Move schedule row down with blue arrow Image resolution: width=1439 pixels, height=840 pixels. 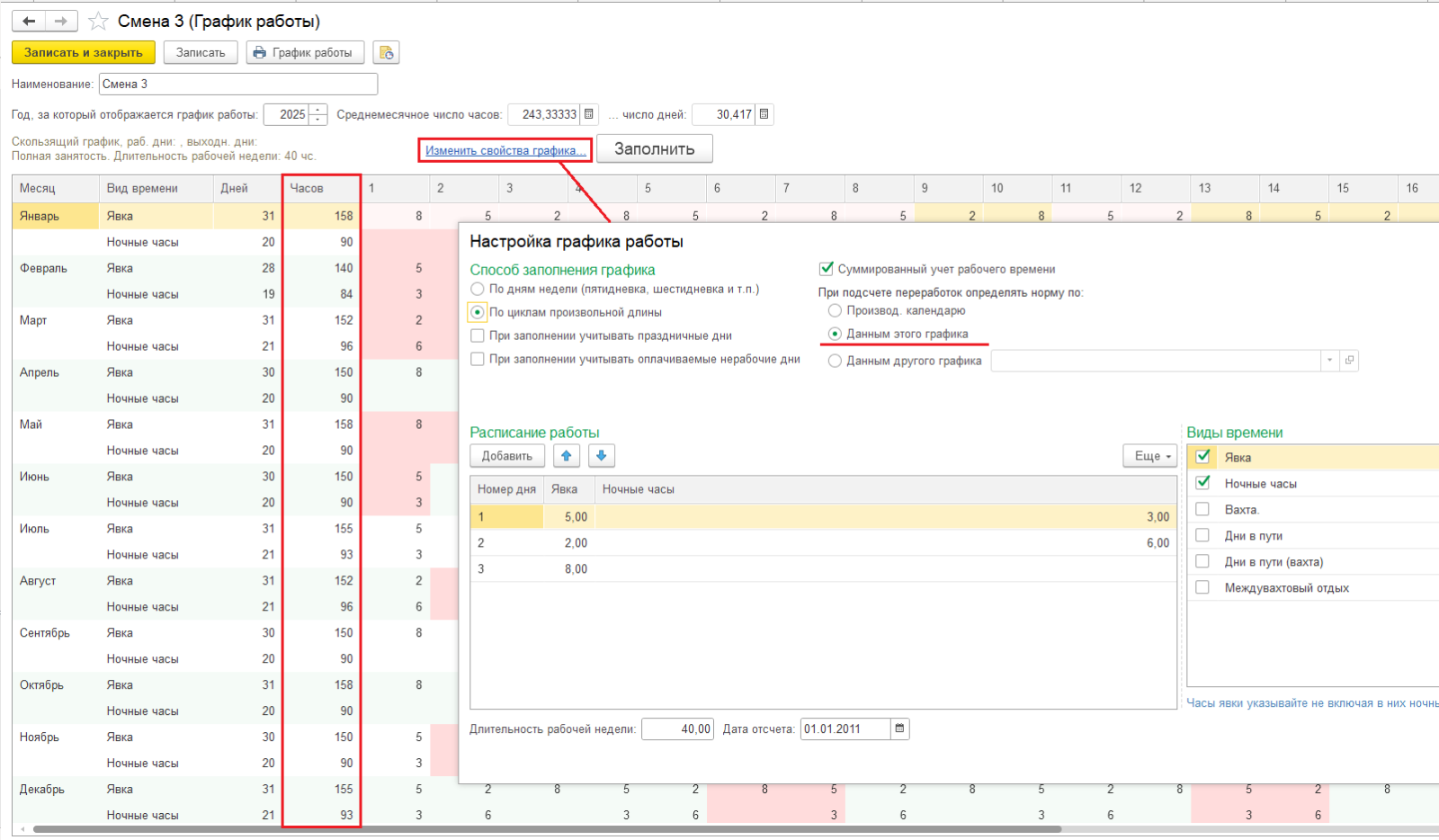tap(602, 456)
